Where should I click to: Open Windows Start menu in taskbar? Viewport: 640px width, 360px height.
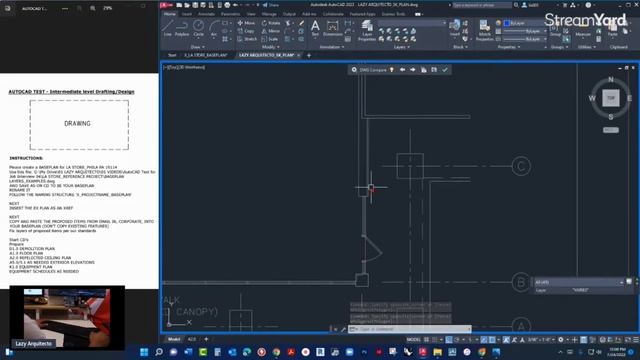tap(144, 352)
